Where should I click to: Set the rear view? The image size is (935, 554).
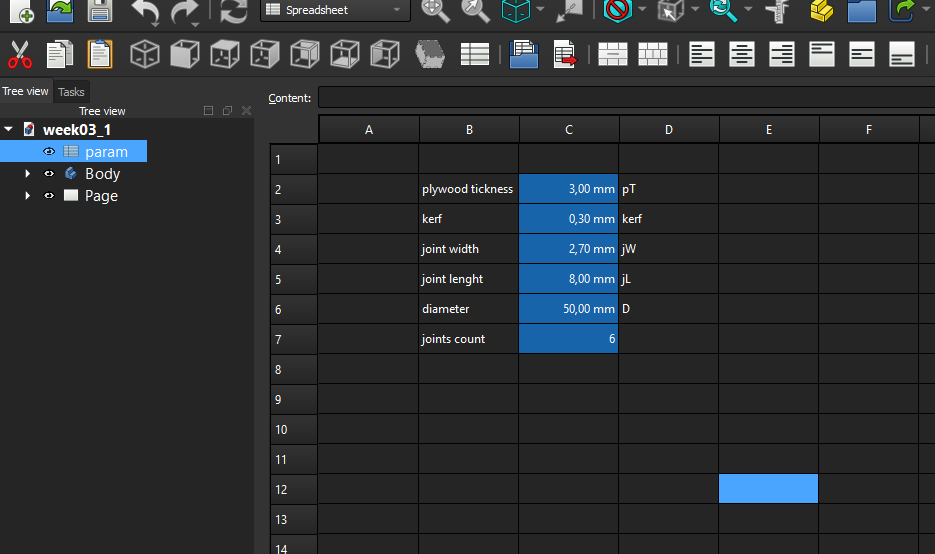(x=305, y=54)
